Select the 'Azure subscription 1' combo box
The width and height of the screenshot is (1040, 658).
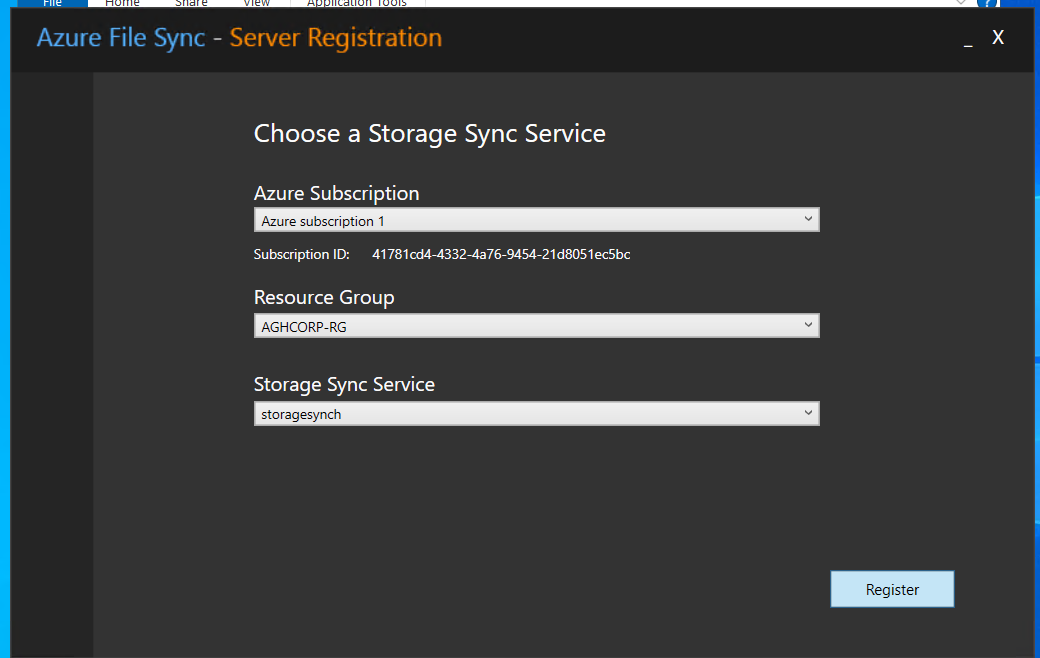pyautogui.click(x=537, y=220)
